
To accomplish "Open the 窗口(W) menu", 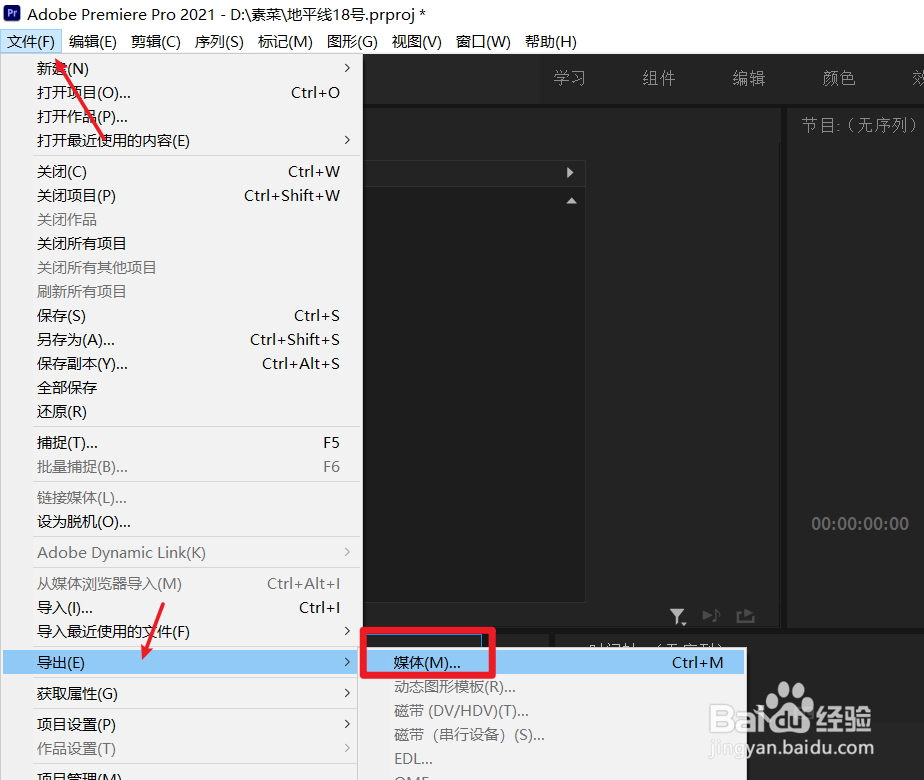I will 483,42.
